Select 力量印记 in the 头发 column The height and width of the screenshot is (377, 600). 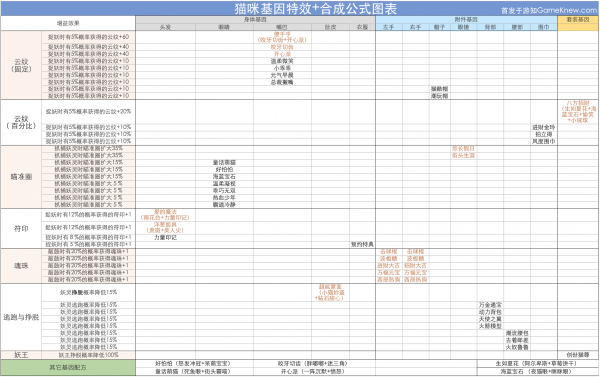165,237
